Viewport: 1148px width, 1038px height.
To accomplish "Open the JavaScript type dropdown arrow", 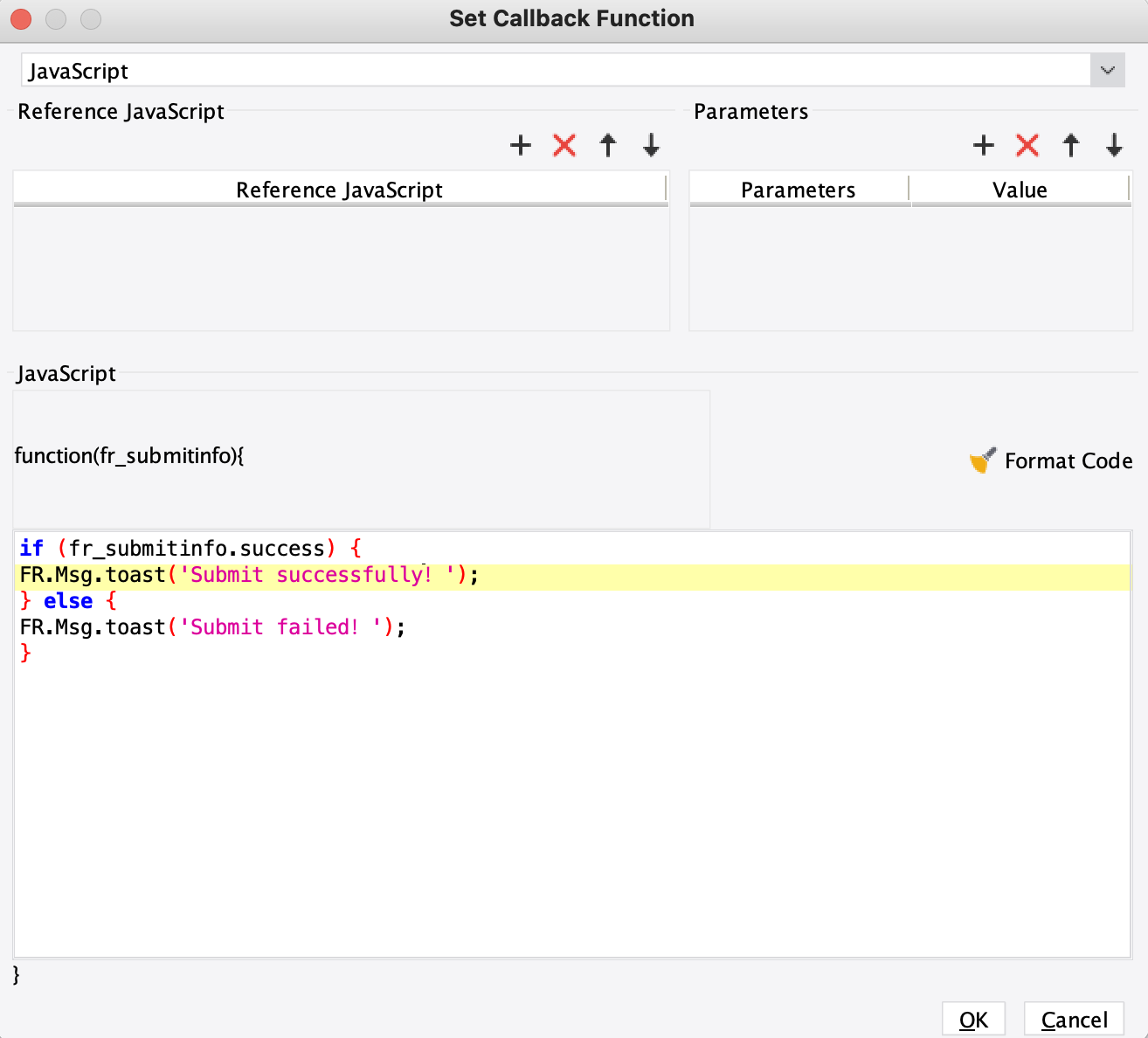I will pos(1108,70).
